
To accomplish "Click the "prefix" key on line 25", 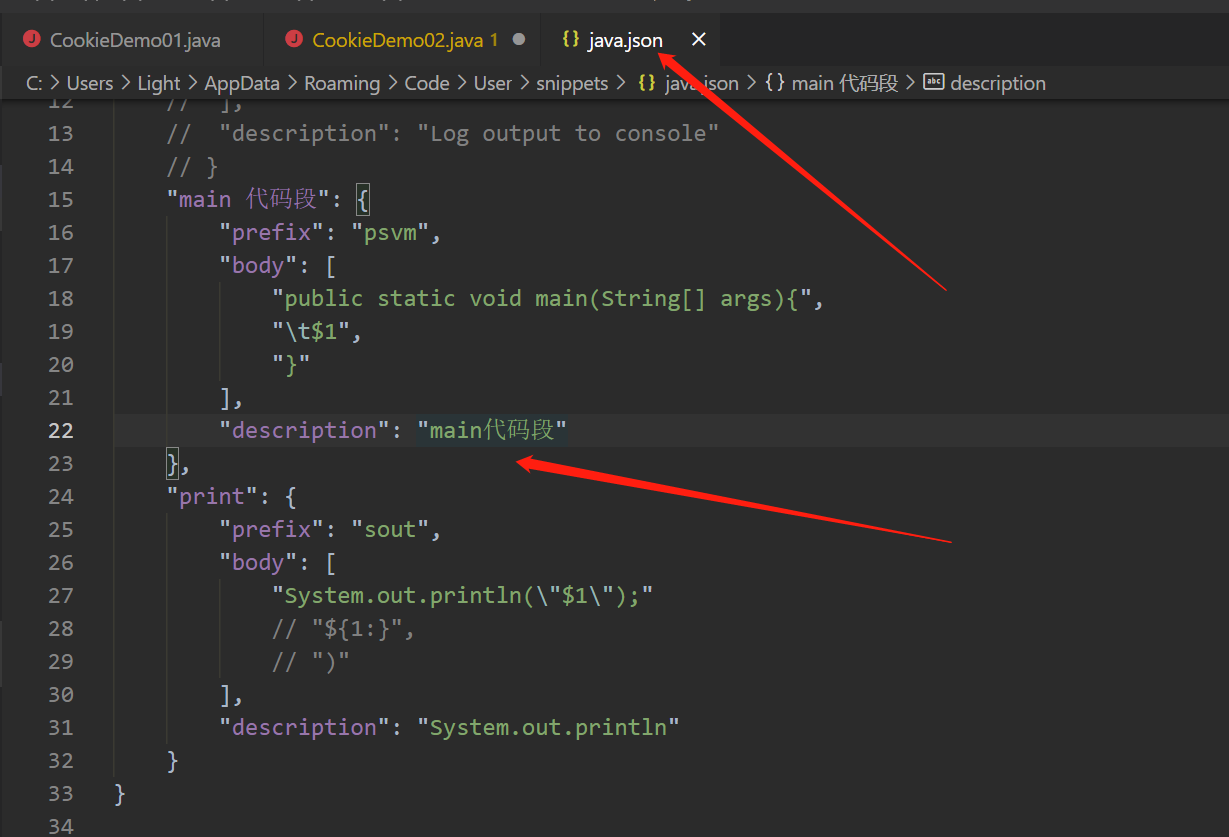I will (272, 529).
